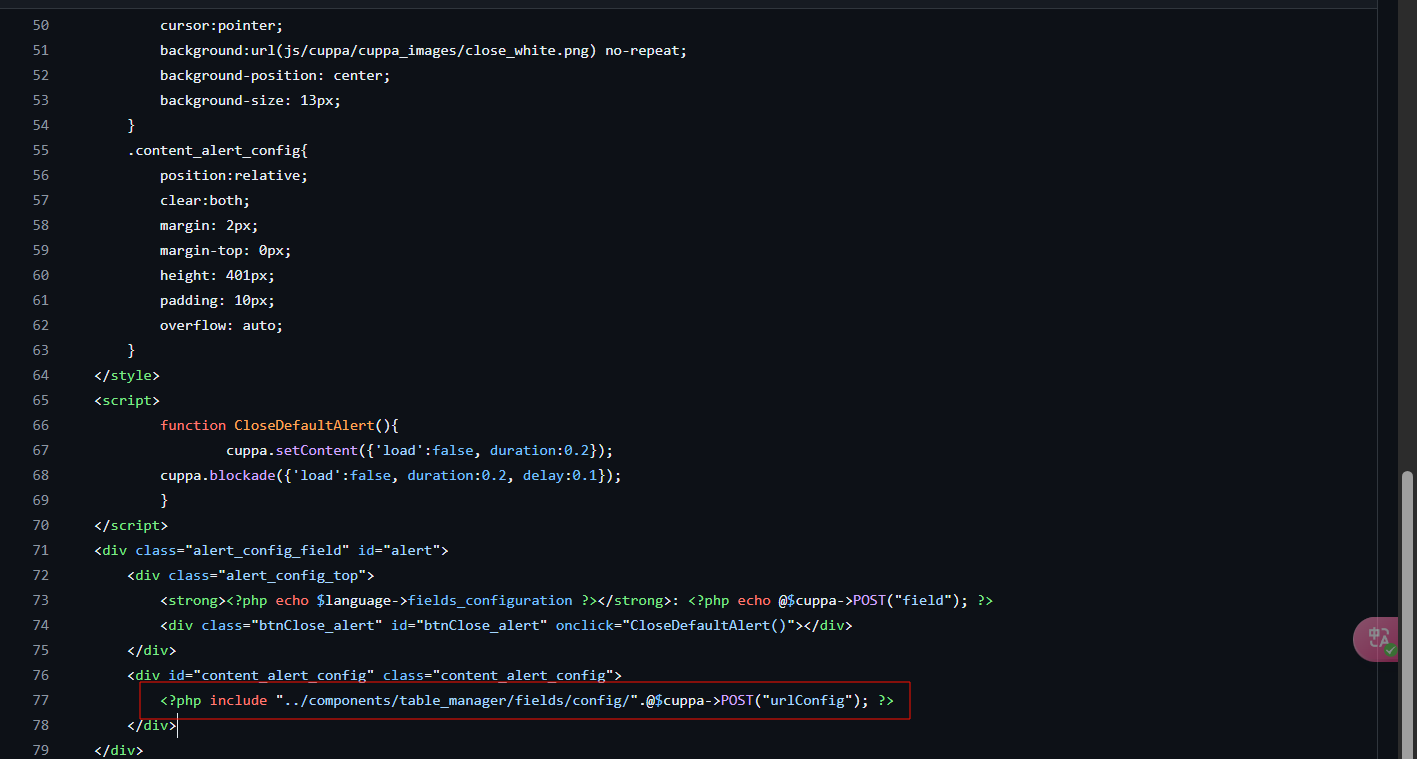Screen dimensions: 1417x759
Task: Select line number 54
Action: click(41, 125)
